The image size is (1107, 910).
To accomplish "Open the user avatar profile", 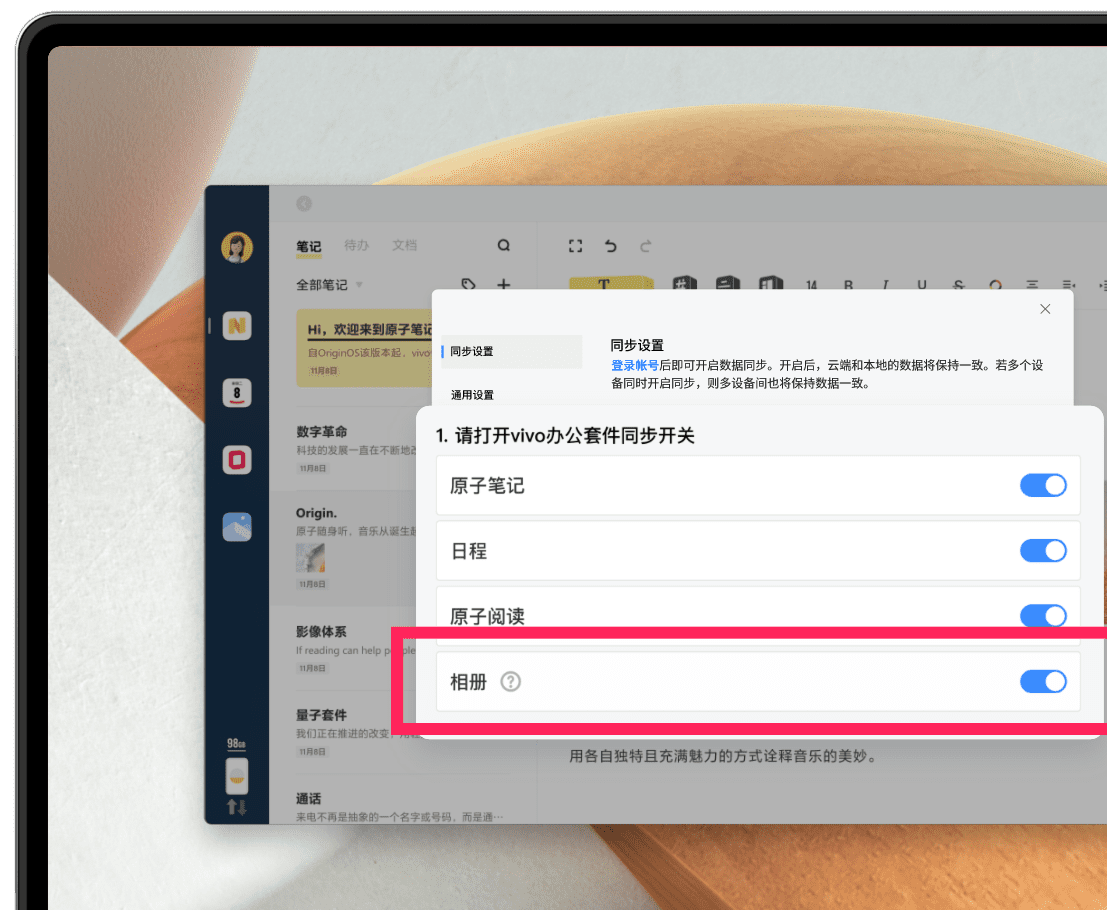I will [237, 247].
